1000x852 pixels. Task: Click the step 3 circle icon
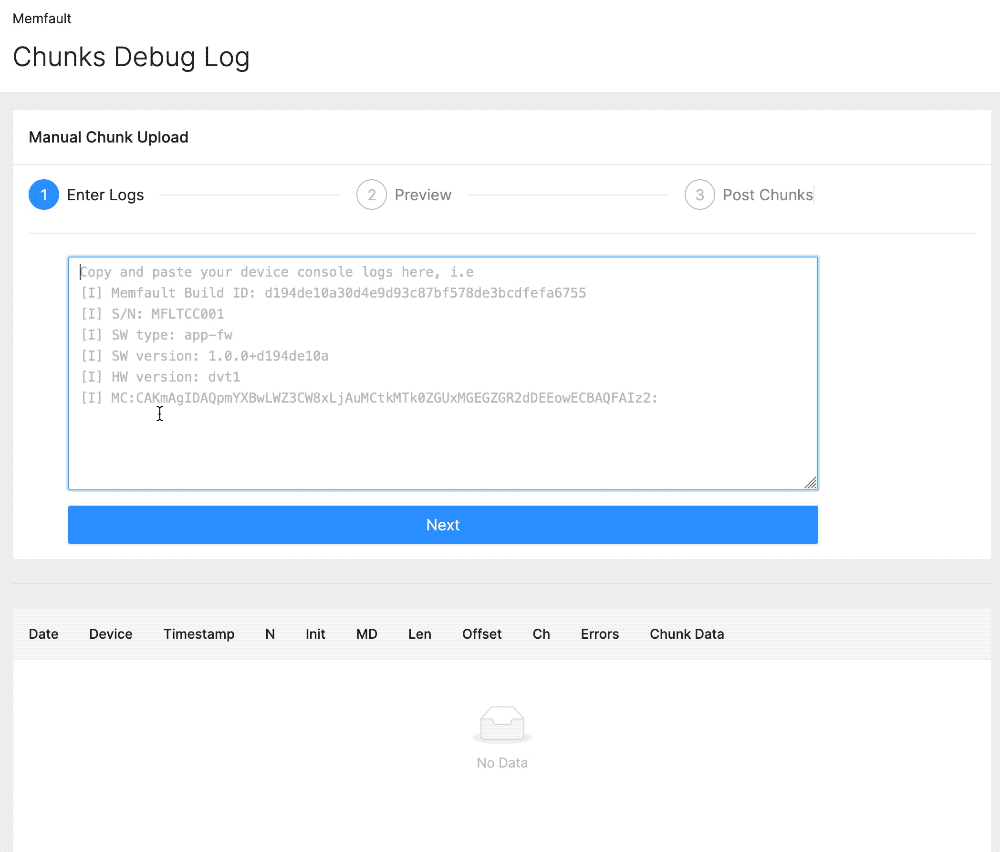699,195
